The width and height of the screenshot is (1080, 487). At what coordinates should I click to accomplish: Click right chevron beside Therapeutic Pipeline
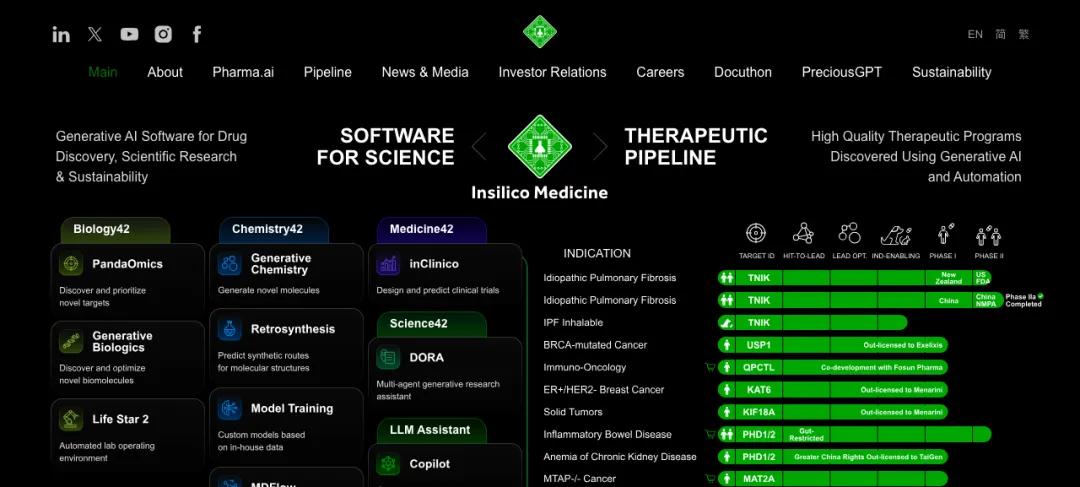tap(600, 146)
